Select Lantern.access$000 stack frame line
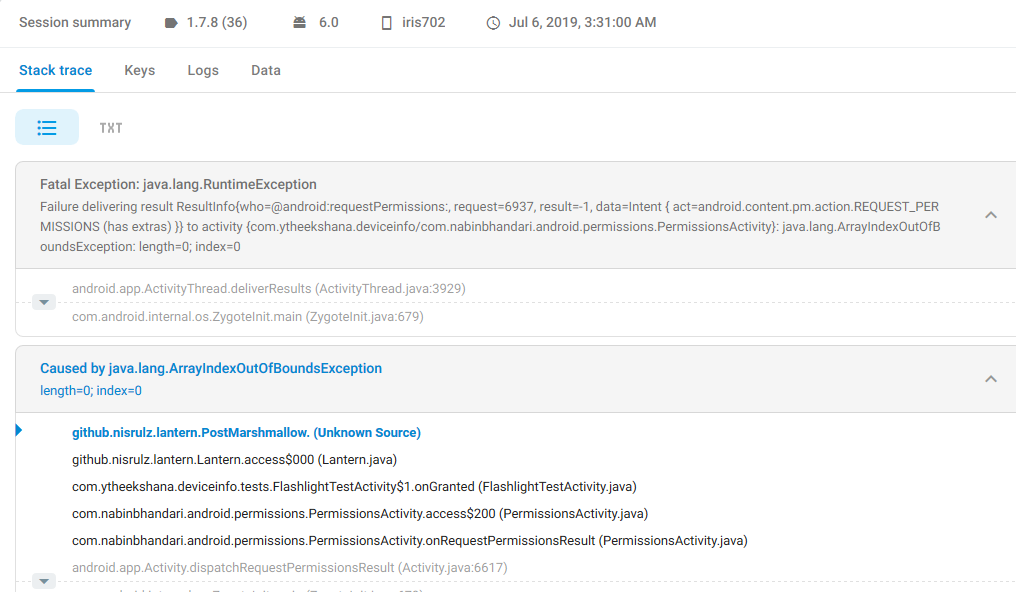Viewport: 1016px width, 592px height. (x=235, y=460)
